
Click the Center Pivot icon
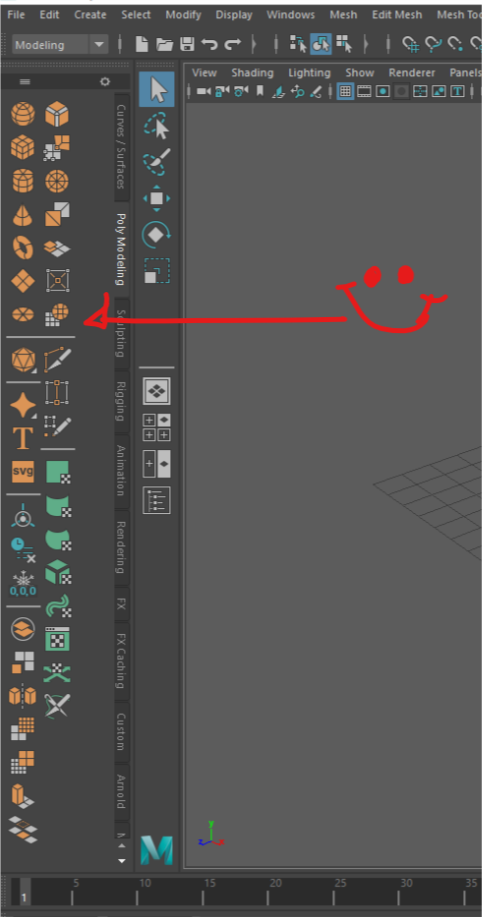[23, 516]
